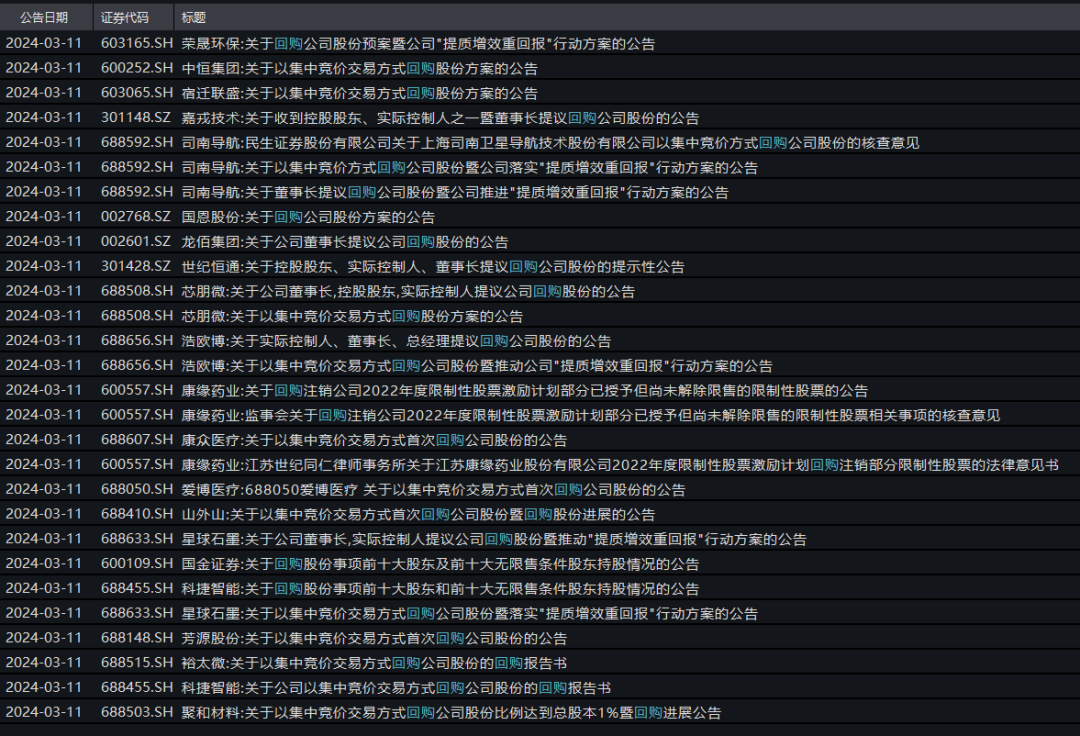Screen dimensions: 1080x736
Task: Open 世纪恒通 提示性公告 row
Action: (433, 266)
